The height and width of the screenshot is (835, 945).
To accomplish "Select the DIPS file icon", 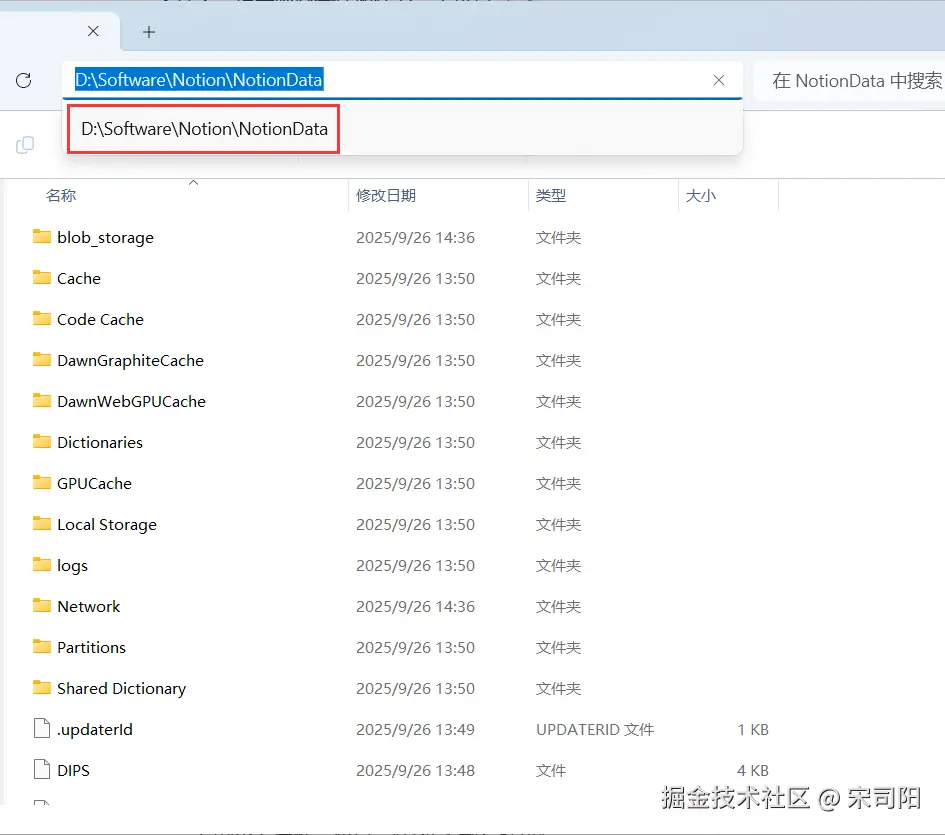I will click(x=42, y=769).
